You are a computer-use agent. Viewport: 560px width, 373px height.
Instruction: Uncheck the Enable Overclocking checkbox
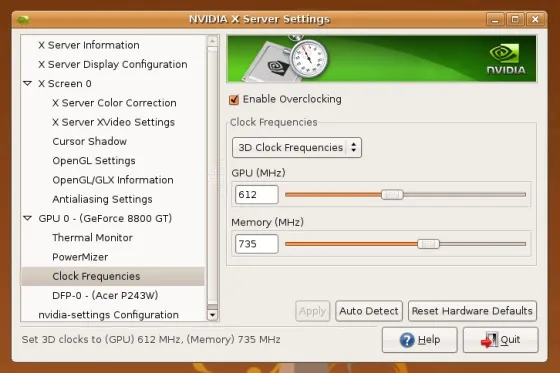[x=234, y=99]
